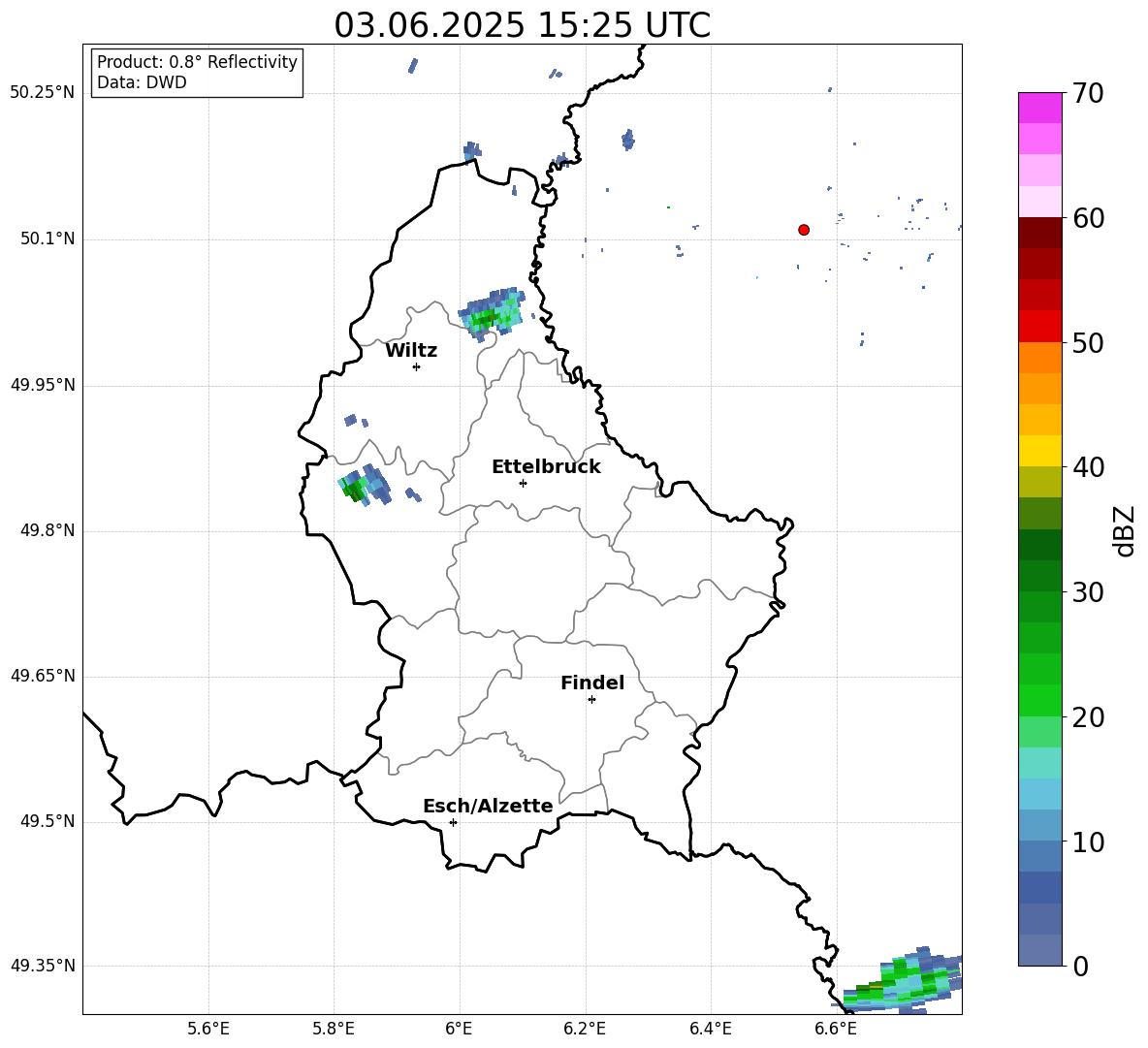
Task: Click the Wiltz city label
Action: (411, 351)
